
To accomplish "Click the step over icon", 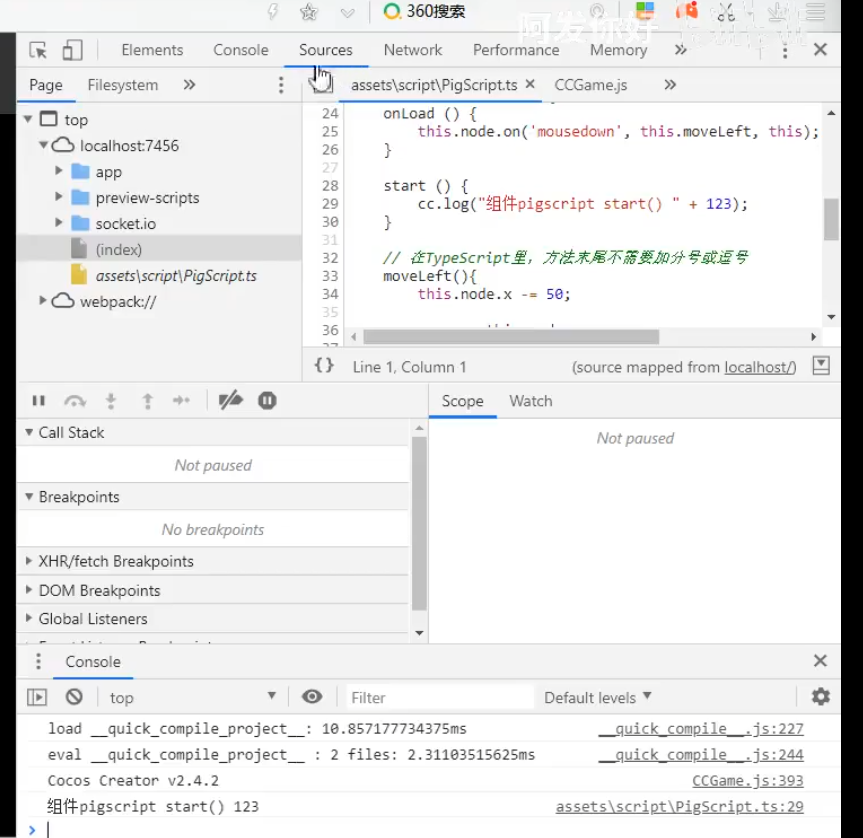I will pyautogui.click(x=75, y=401).
